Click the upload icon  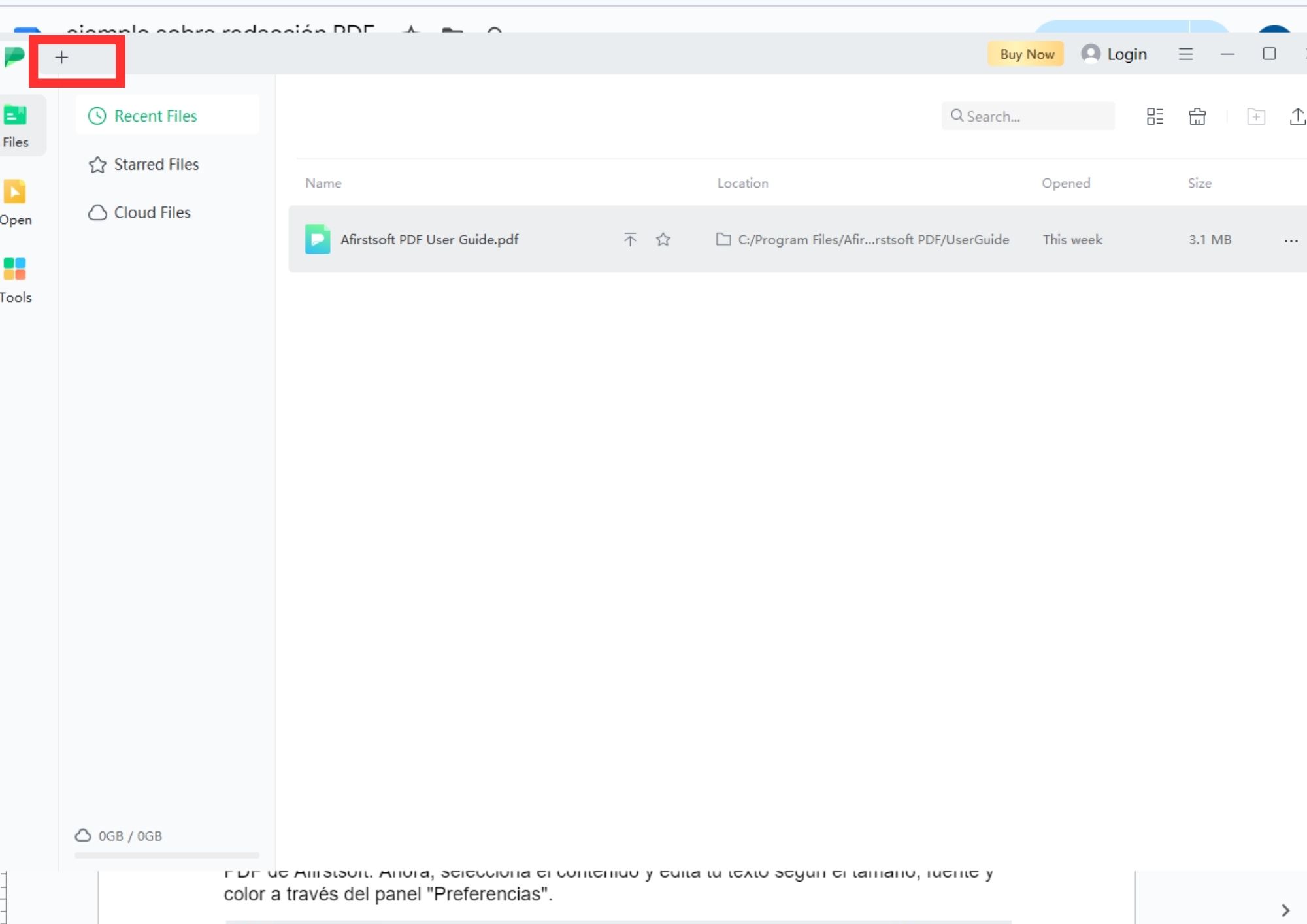pos(1297,116)
